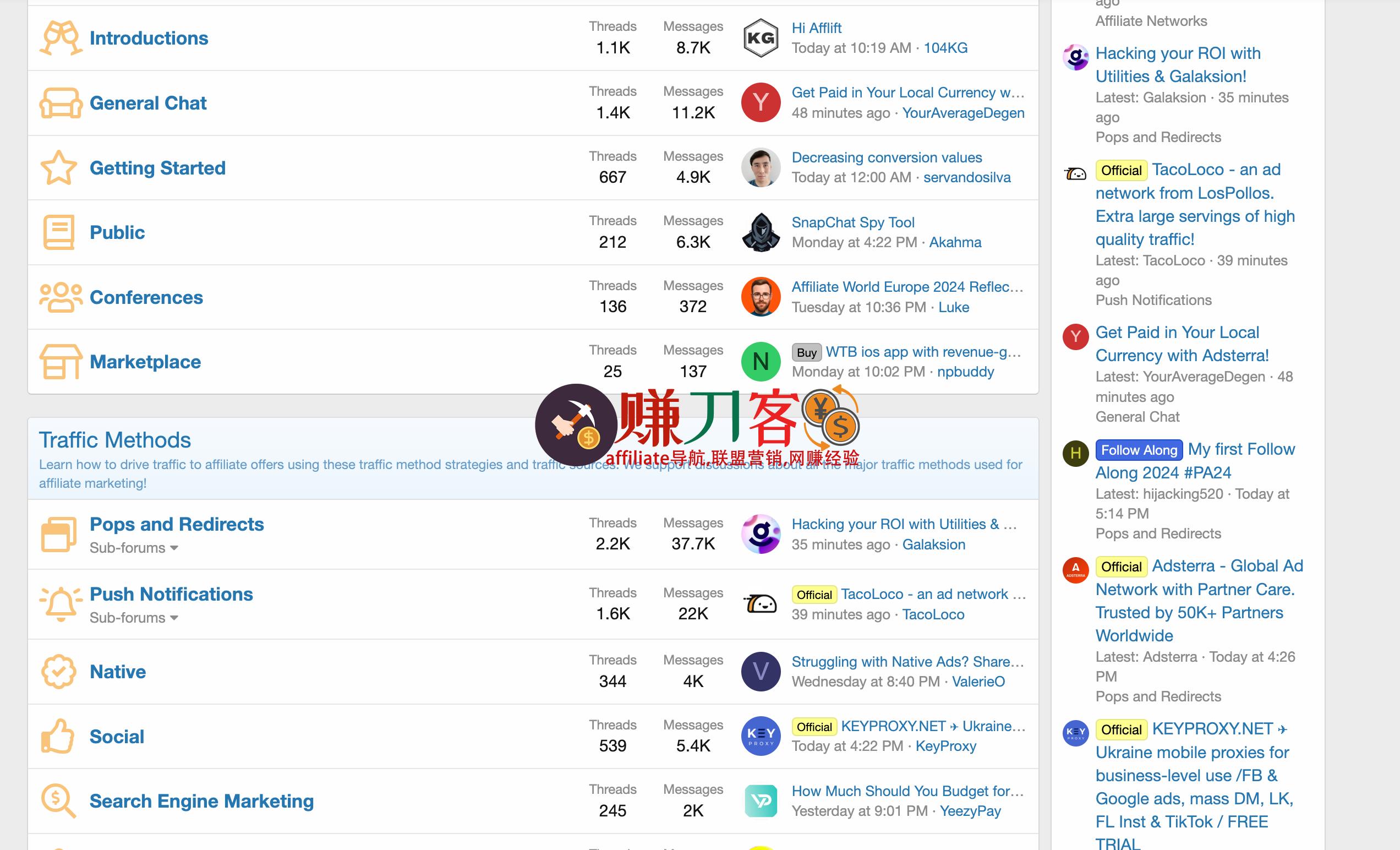1400x850 pixels.
Task: Click the KeyProxy avatar in the Social row
Action: pos(761,735)
